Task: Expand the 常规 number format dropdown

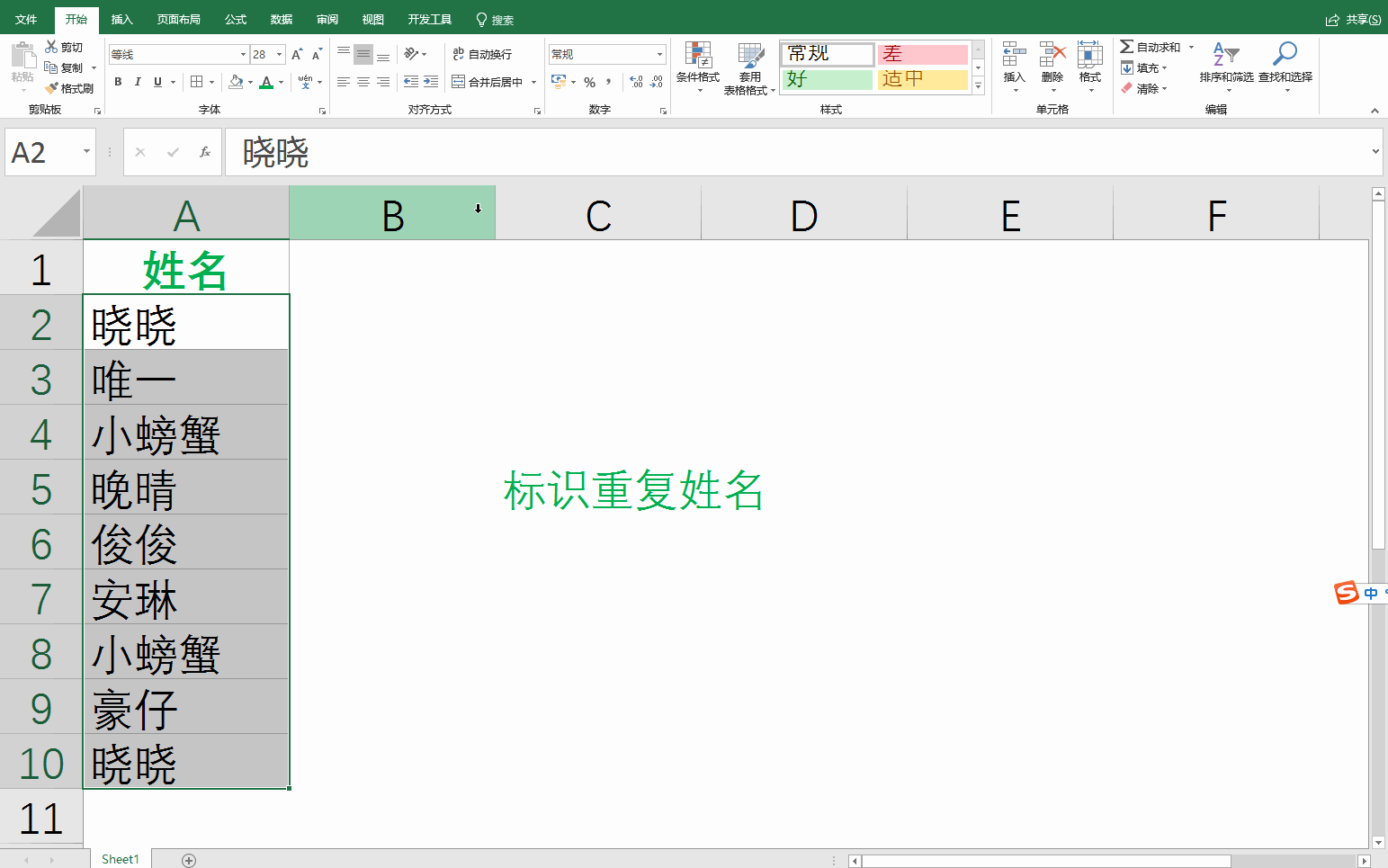Action: pyautogui.click(x=659, y=55)
